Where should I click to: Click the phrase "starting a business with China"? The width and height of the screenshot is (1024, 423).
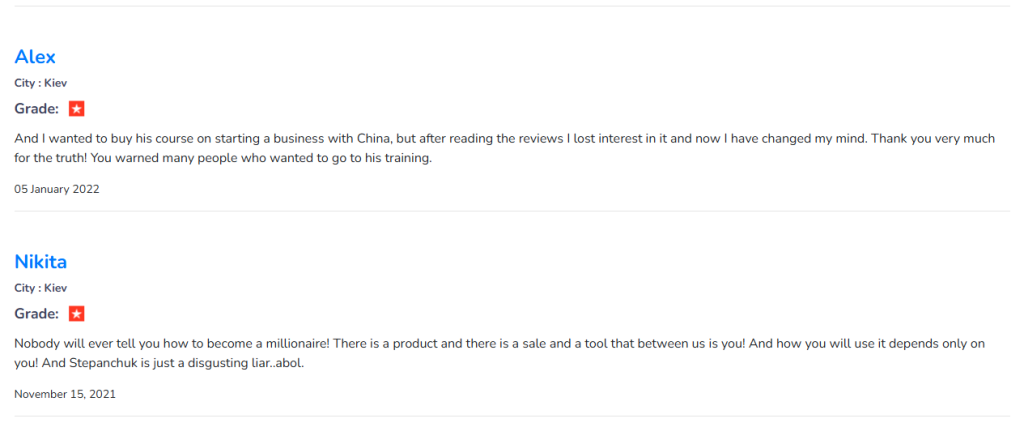(x=303, y=139)
